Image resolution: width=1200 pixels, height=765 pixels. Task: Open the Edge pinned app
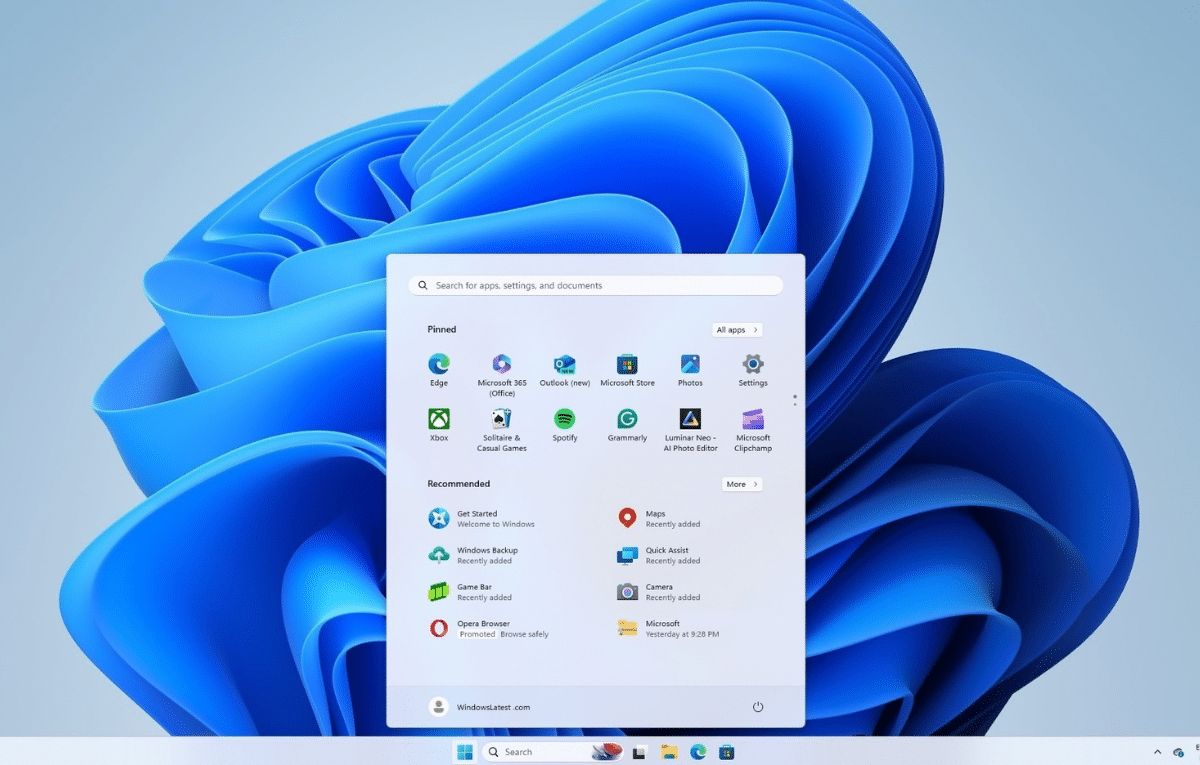tap(438, 365)
